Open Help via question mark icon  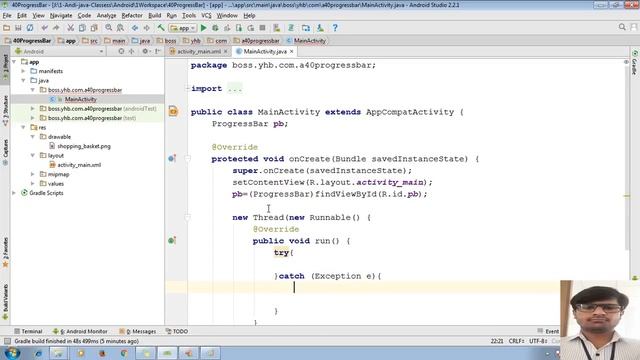click(335, 28)
